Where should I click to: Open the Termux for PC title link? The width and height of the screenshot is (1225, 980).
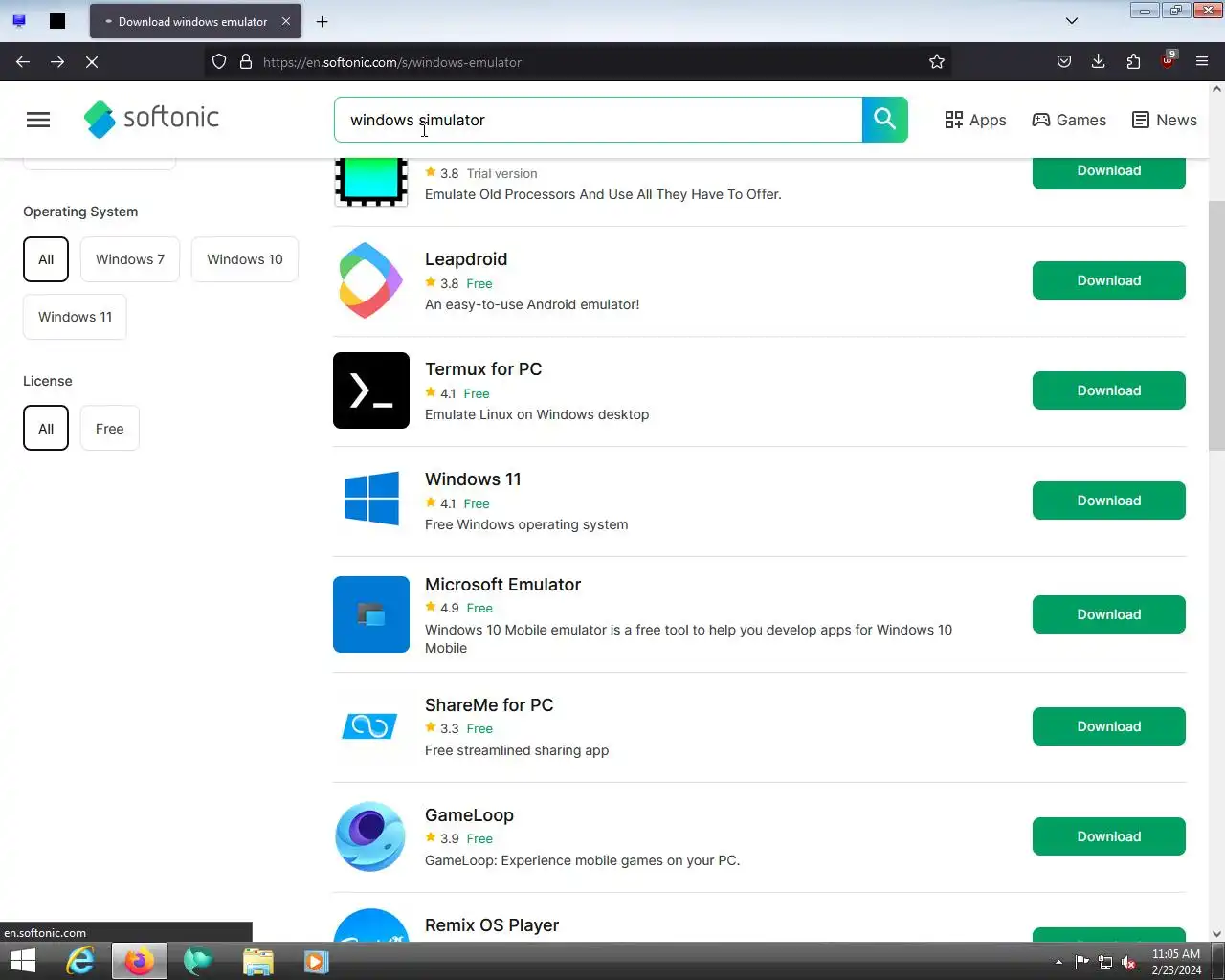(x=483, y=369)
